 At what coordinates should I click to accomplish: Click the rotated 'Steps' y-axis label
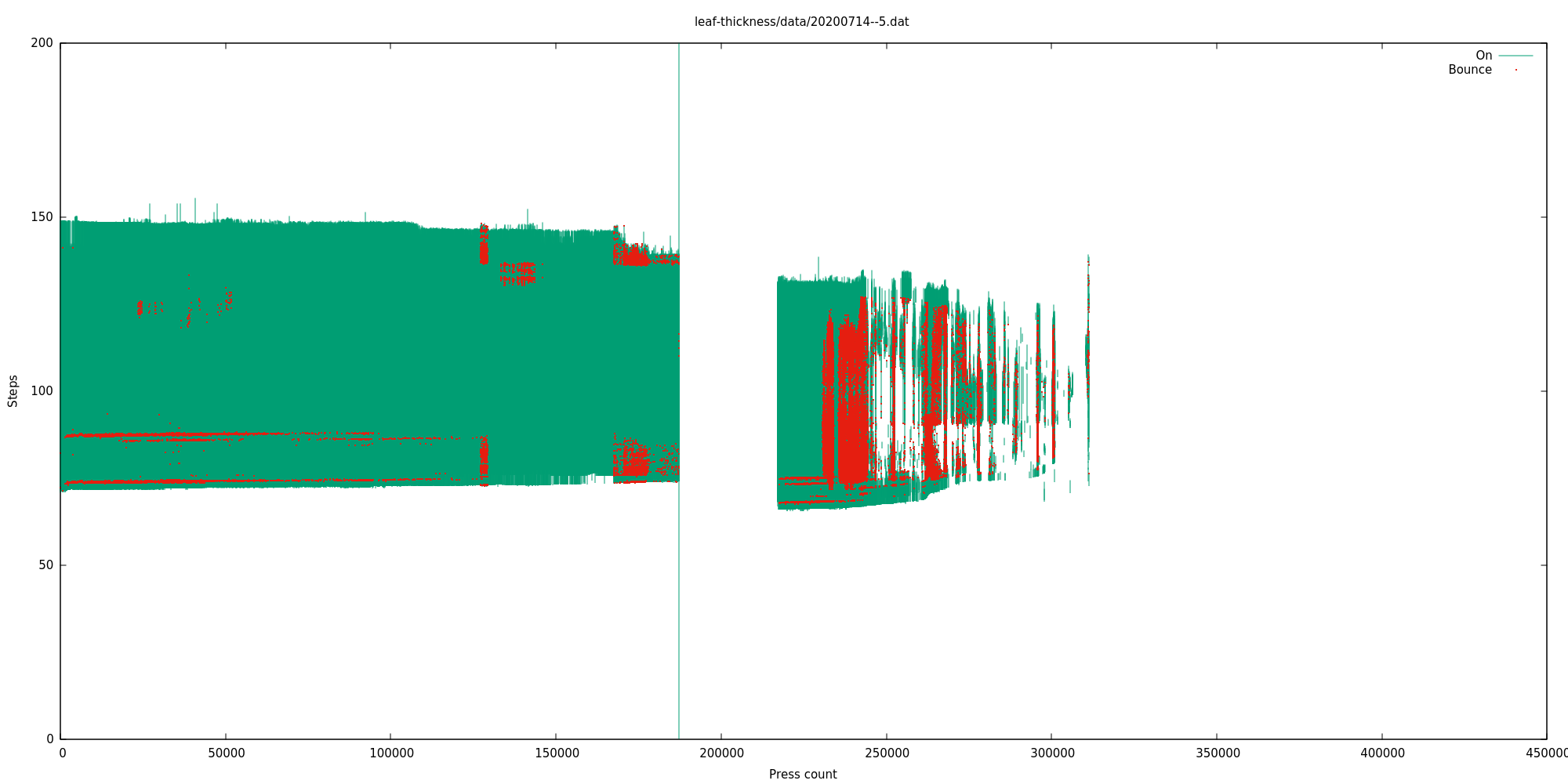[x=13, y=390]
